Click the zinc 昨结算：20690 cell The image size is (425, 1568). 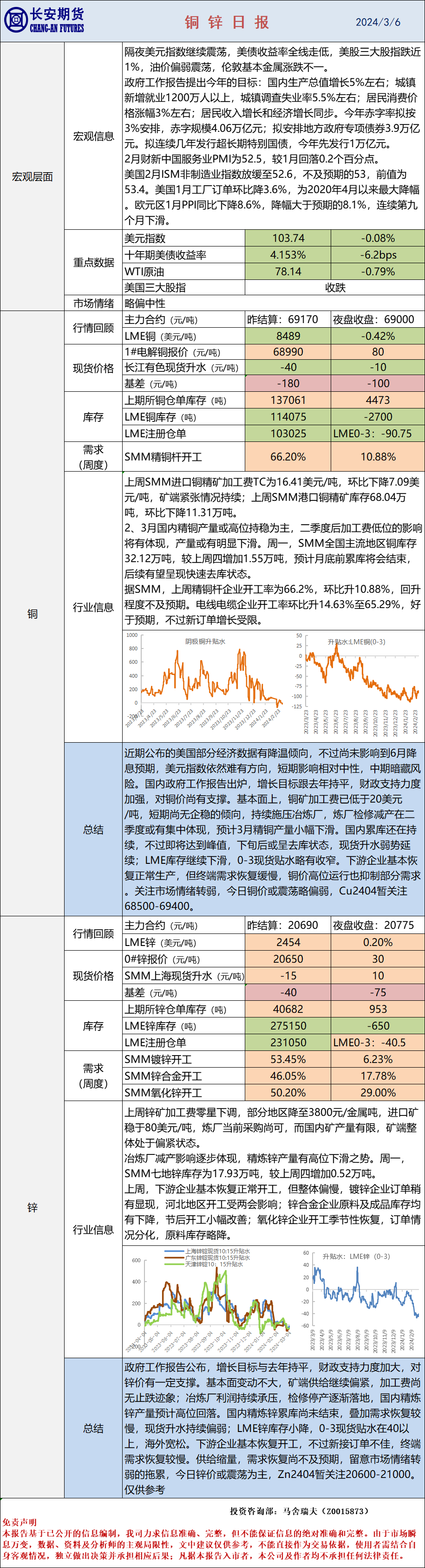click(288, 925)
